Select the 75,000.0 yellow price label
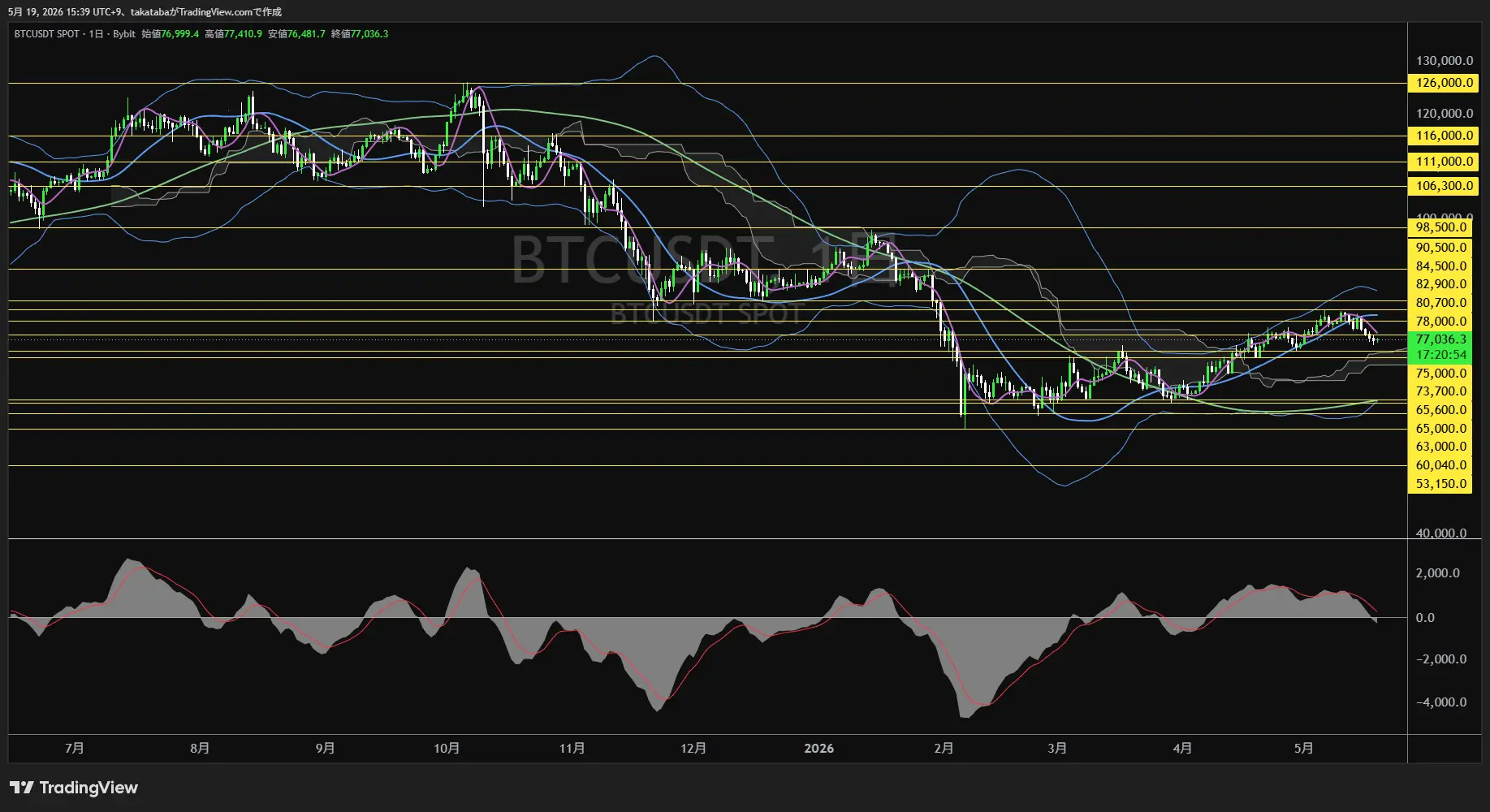This screenshot has width=1490, height=812. pyautogui.click(x=1440, y=374)
